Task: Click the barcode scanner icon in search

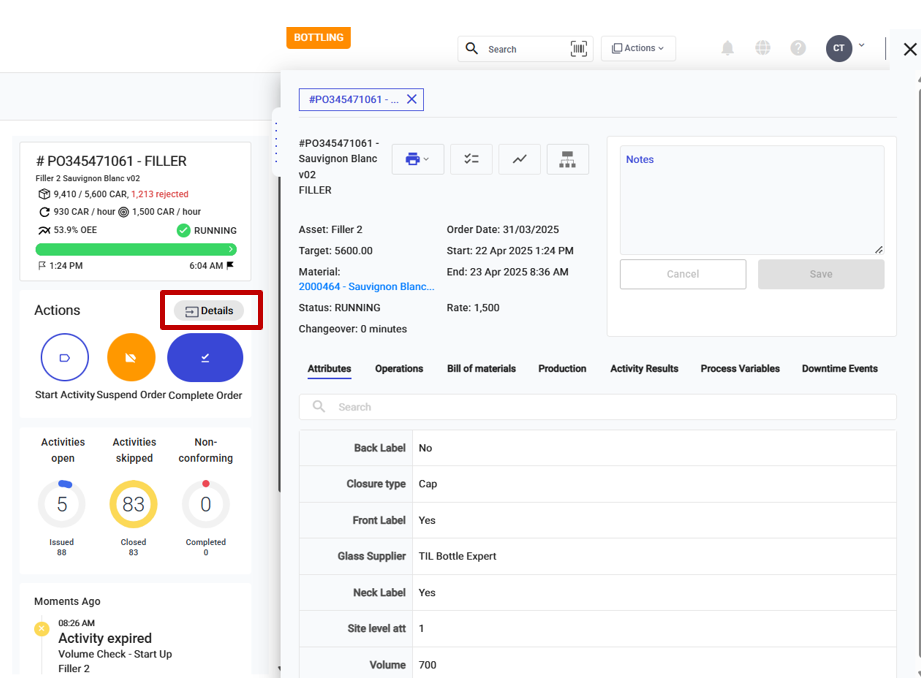Action: click(578, 49)
